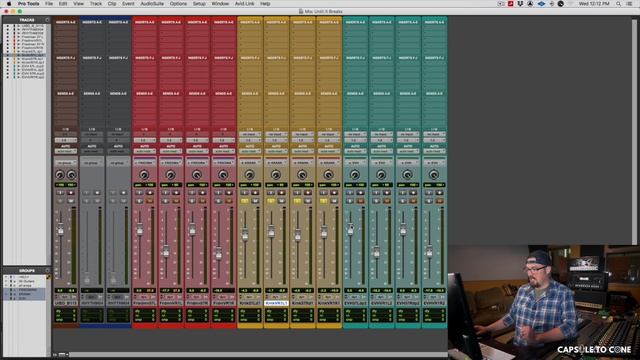
Task: Open the Apple menu
Action: click(x=9, y=4)
